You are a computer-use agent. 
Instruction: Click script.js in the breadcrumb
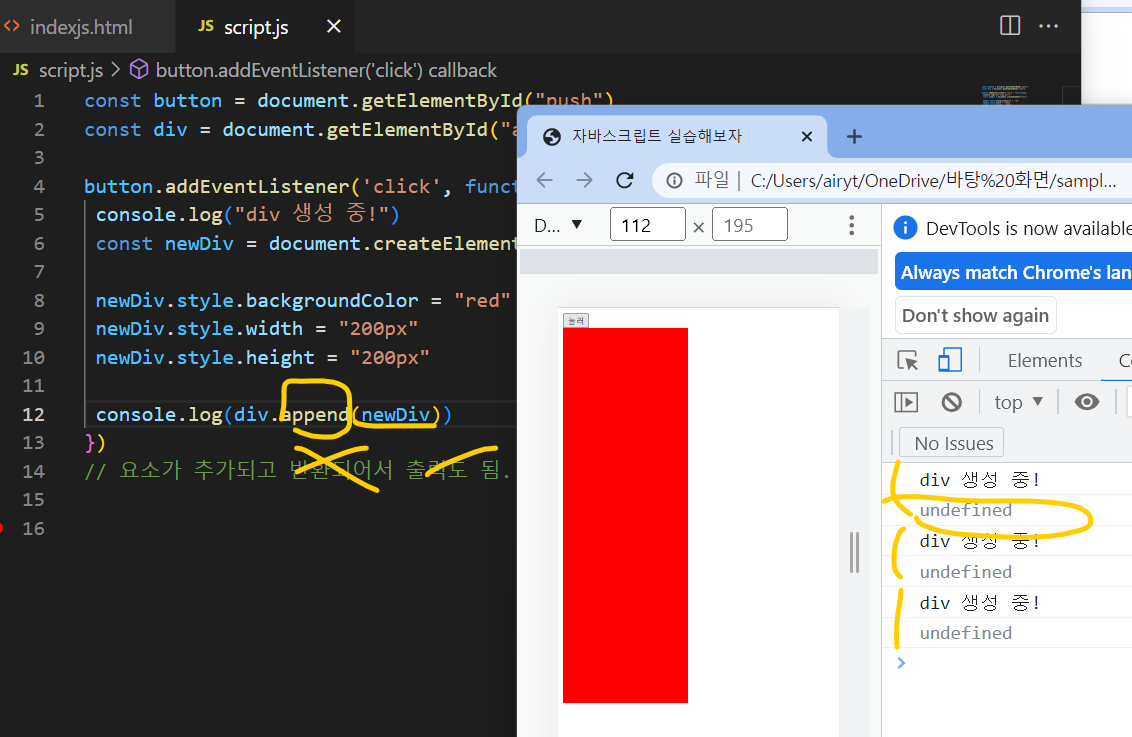(x=70, y=70)
